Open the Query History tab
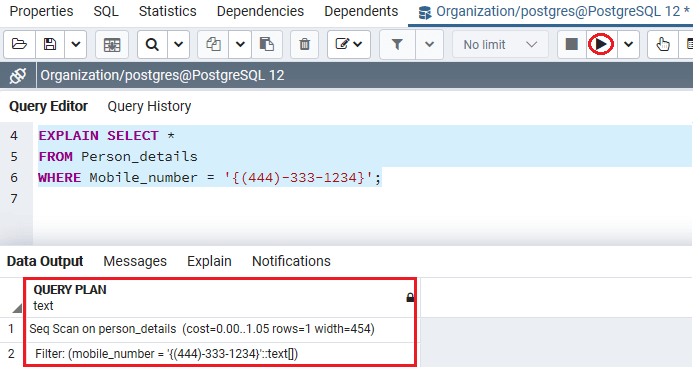693x367 pixels. click(149, 106)
